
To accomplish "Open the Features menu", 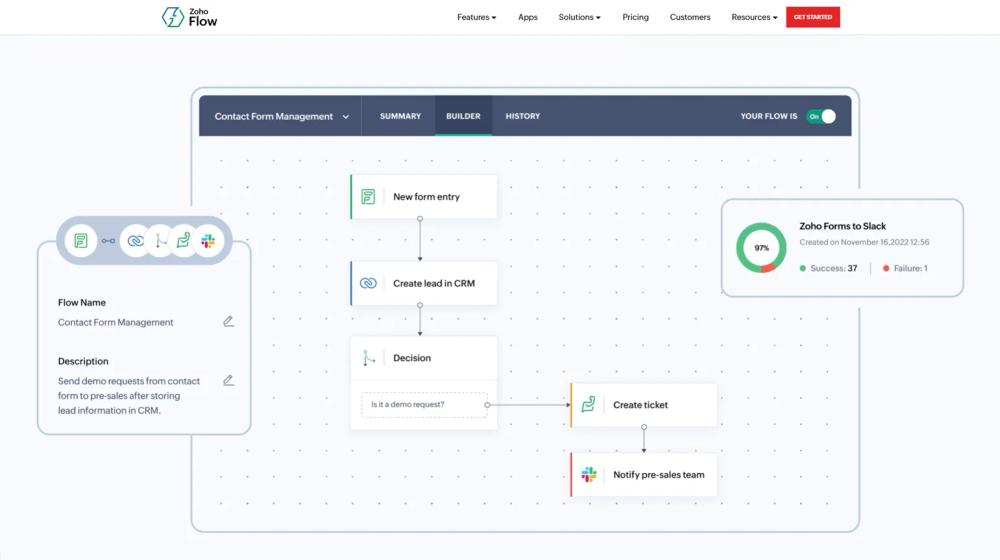I will click(476, 17).
